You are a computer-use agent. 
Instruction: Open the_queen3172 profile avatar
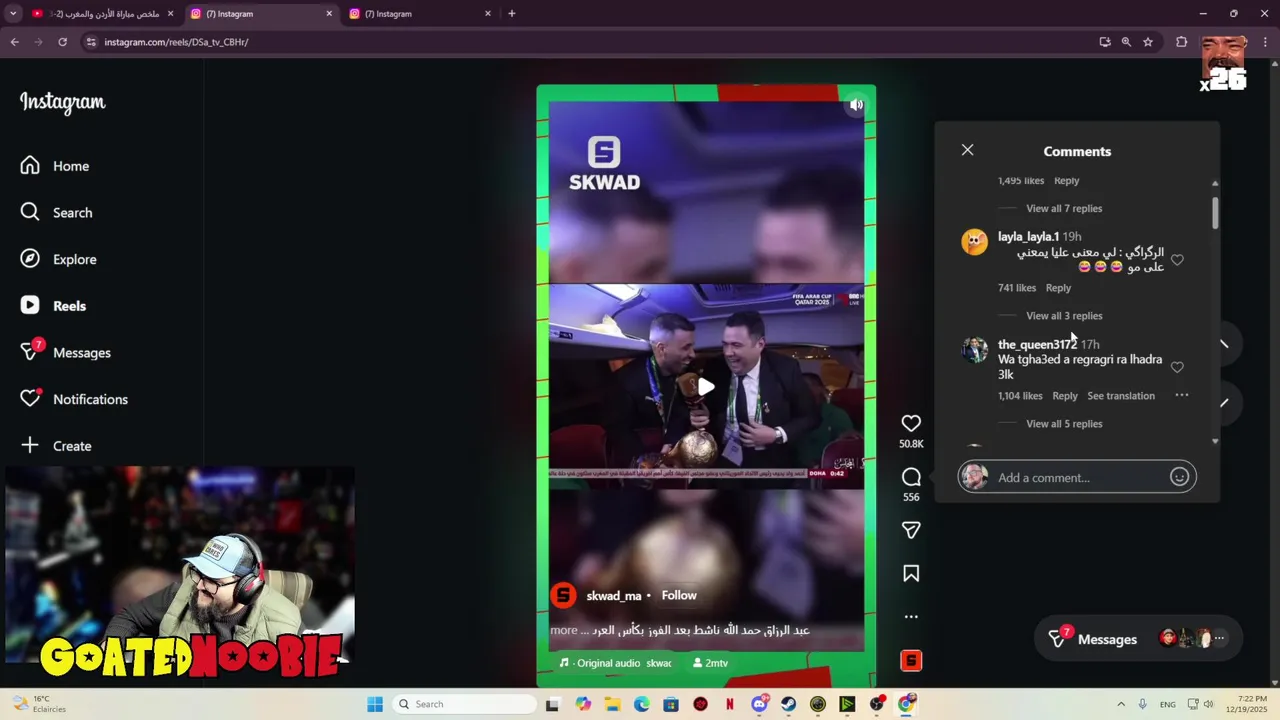[975, 349]
